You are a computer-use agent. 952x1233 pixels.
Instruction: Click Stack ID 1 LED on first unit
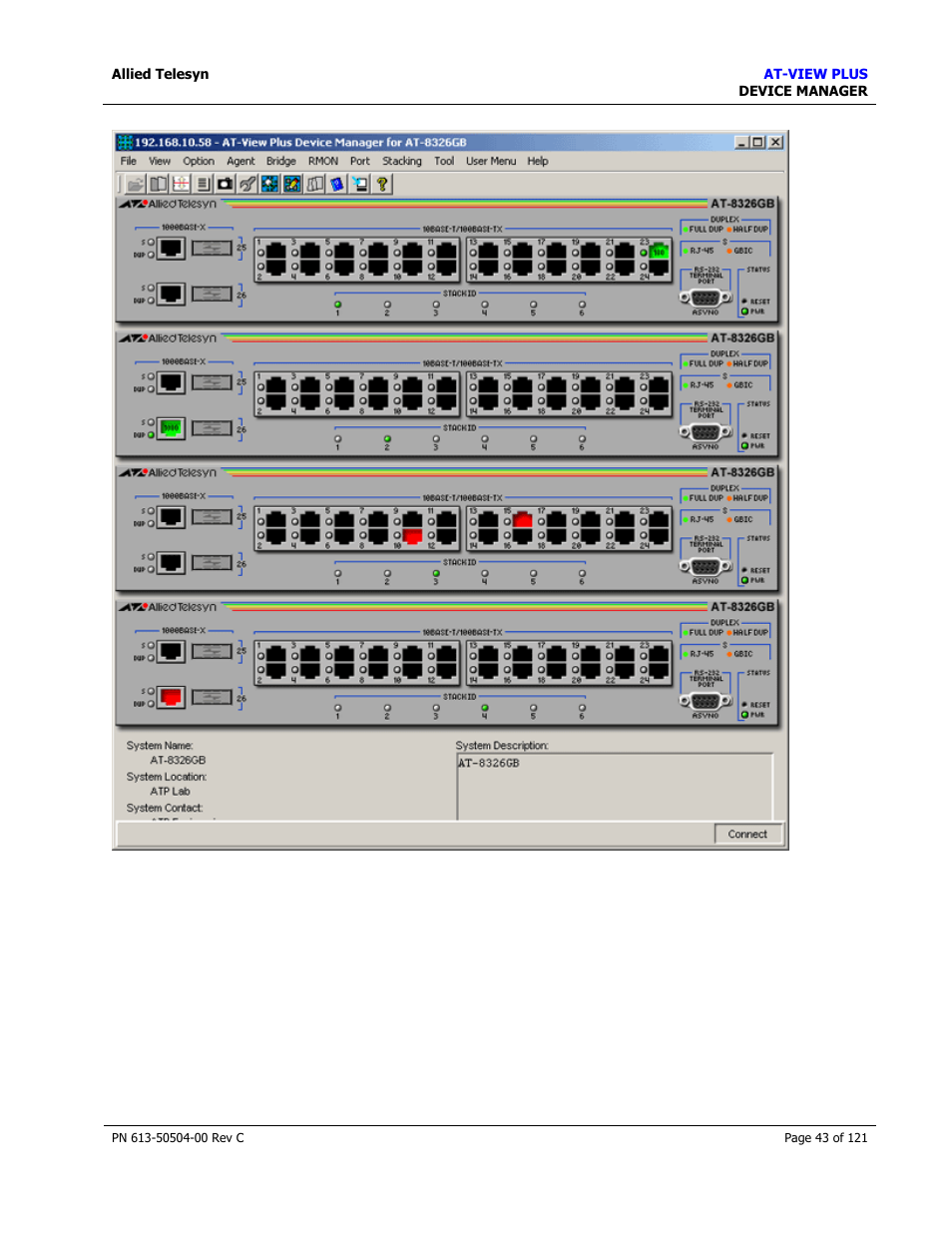338,305
